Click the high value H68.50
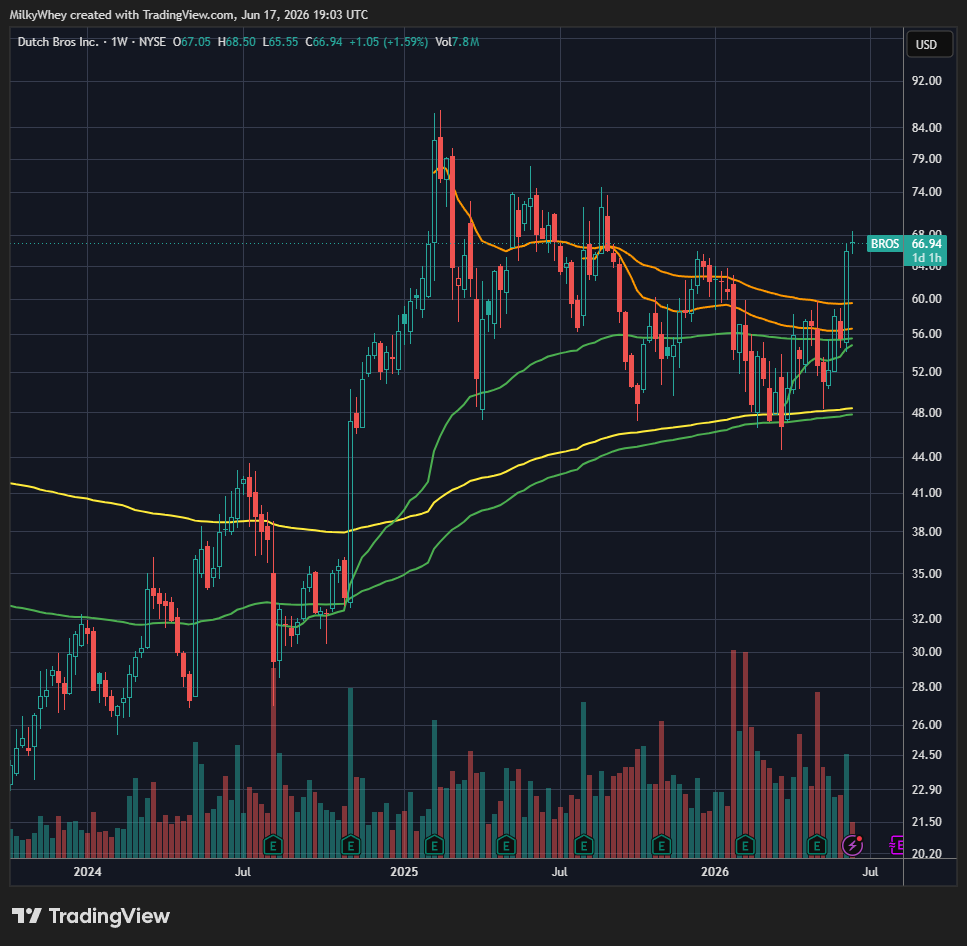This screenshot has width=967, height=946. (236, 42)
